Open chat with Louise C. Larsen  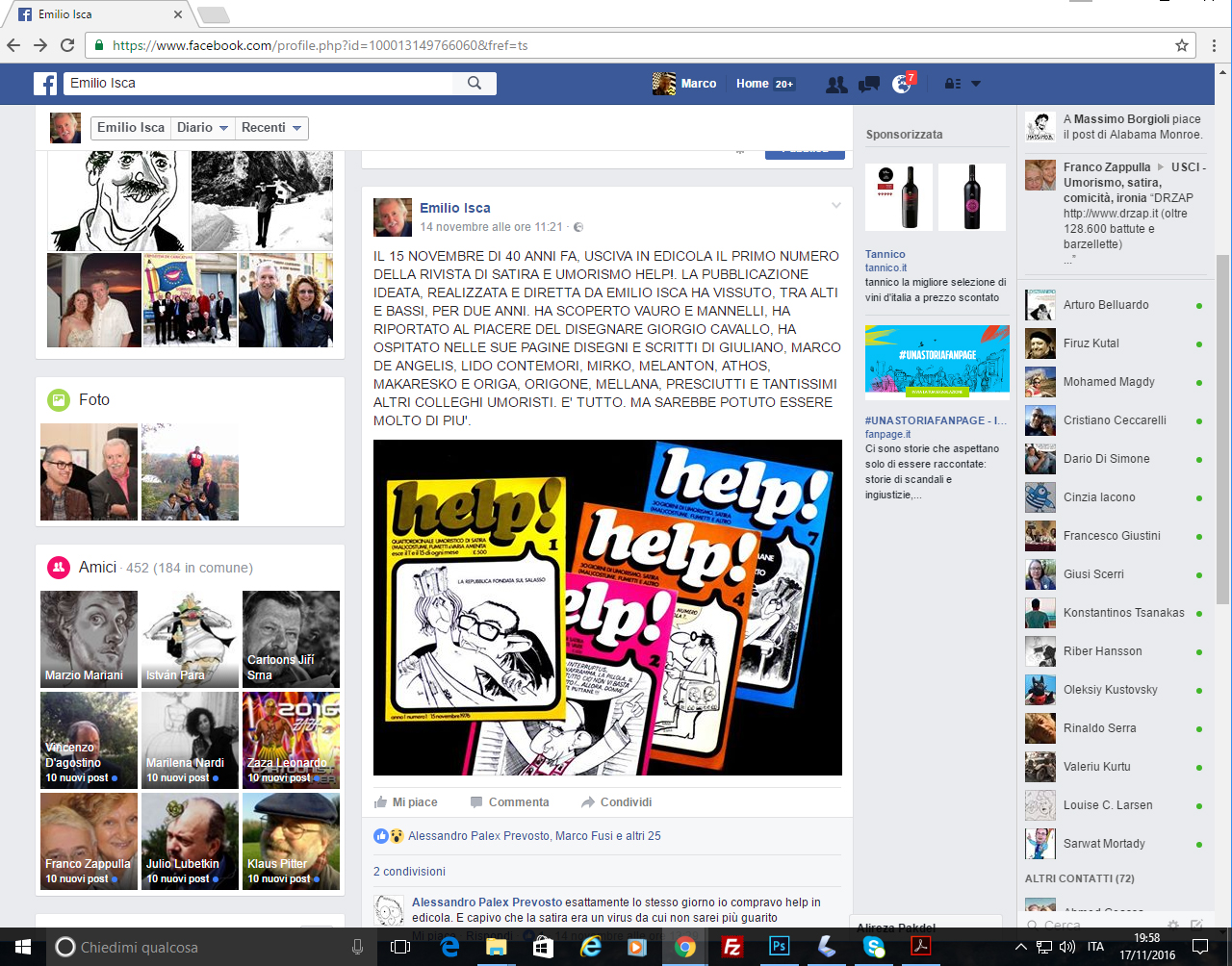click(x=1114, y=805)
